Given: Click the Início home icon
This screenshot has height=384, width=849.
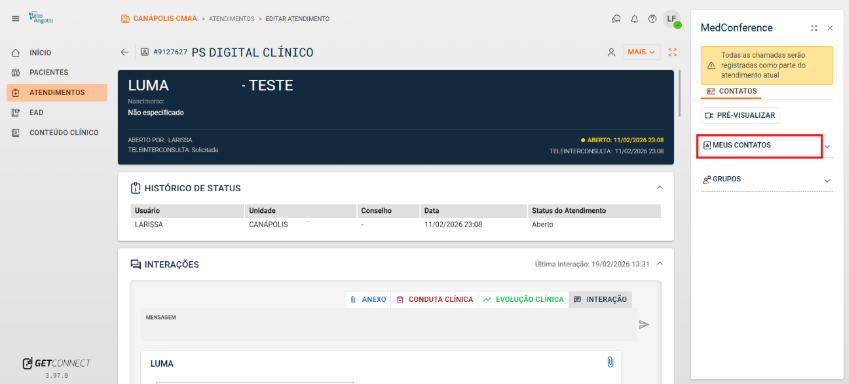Looking at the screenshot, I should tap(16, 53).
